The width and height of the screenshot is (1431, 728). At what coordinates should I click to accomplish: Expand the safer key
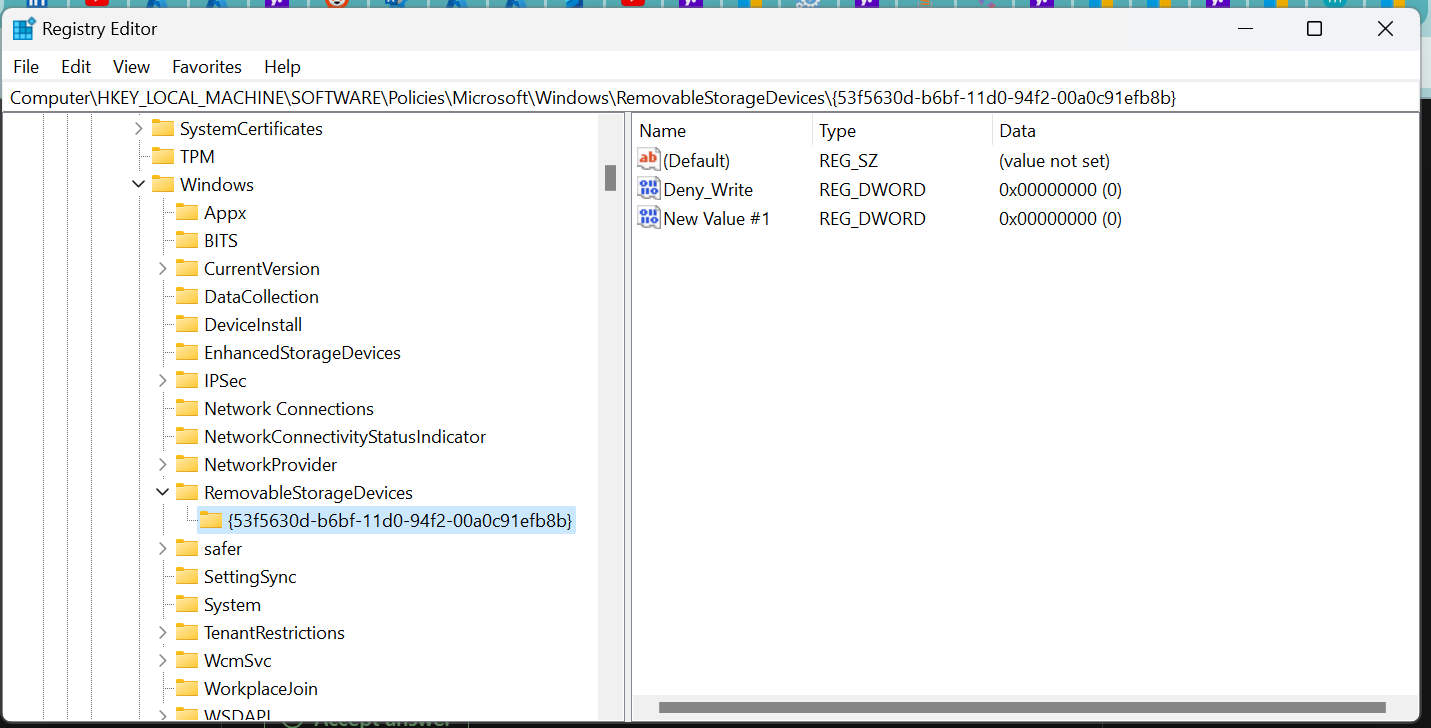(x=163, y=548)
